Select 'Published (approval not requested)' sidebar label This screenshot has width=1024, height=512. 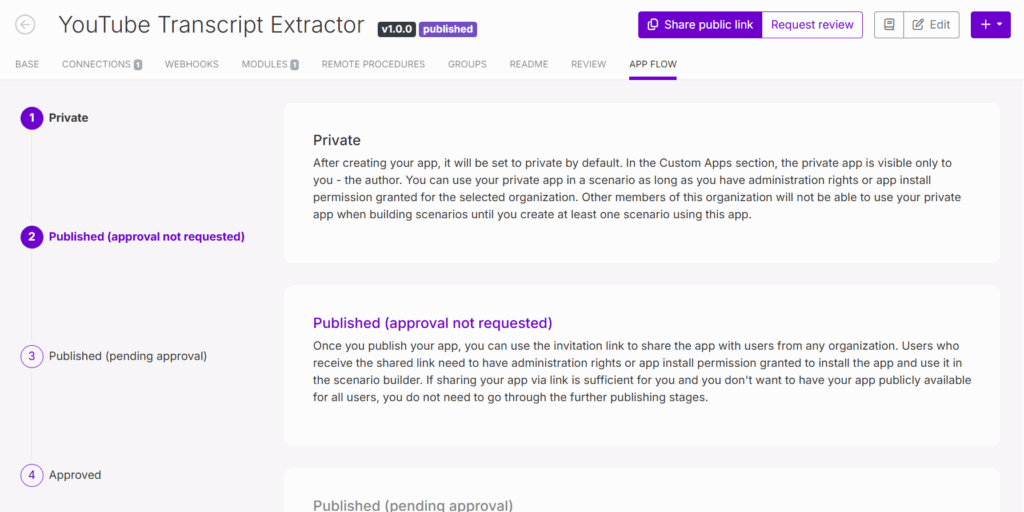click(x=147, y=237)
